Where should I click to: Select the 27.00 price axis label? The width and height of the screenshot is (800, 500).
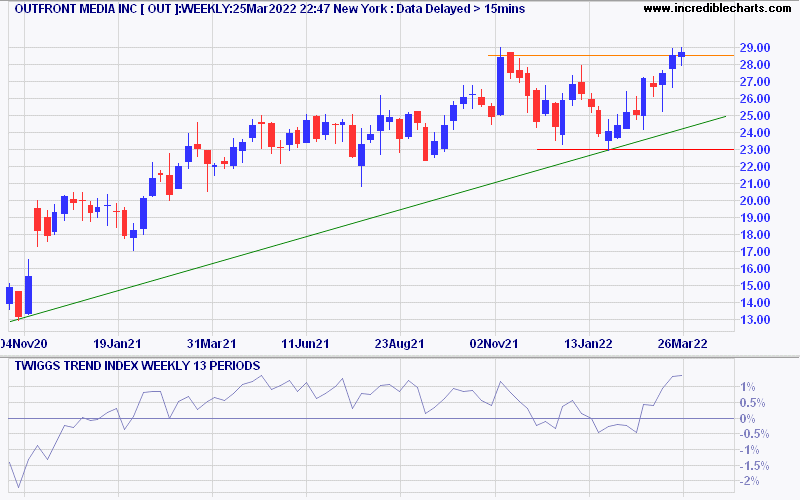(755, 82)
